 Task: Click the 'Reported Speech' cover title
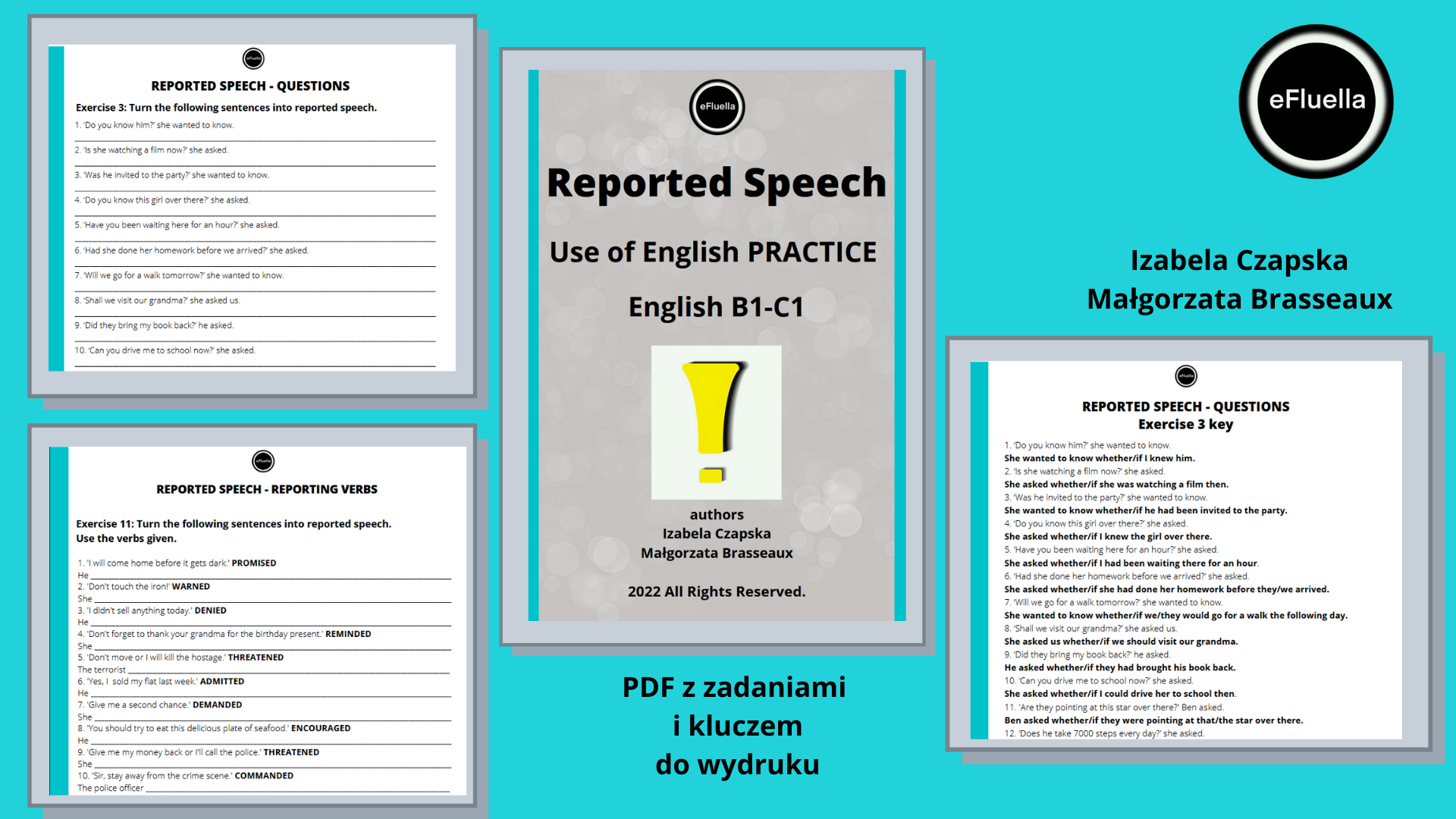tap(716, 183)
